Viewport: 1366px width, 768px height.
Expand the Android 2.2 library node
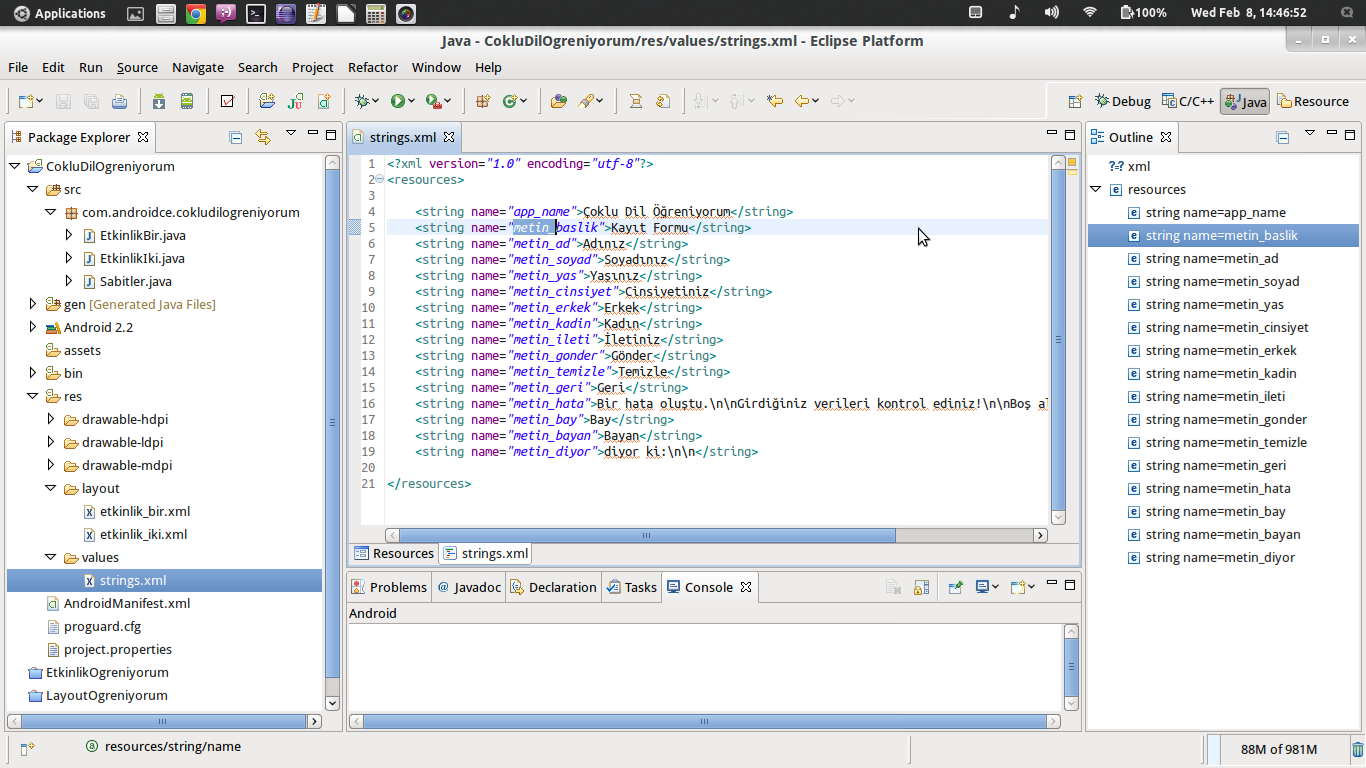(x=33, y=327)
